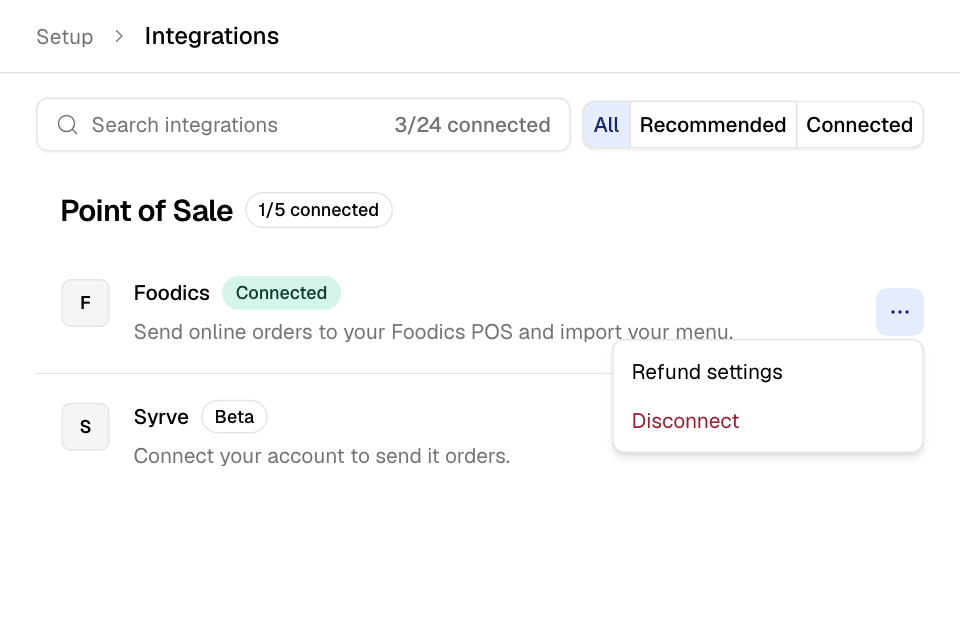This screenshot has width=960, height=640.
Task: Click the Foodics letter F logo
Action: pyautogui.click(x=86, y=303)
